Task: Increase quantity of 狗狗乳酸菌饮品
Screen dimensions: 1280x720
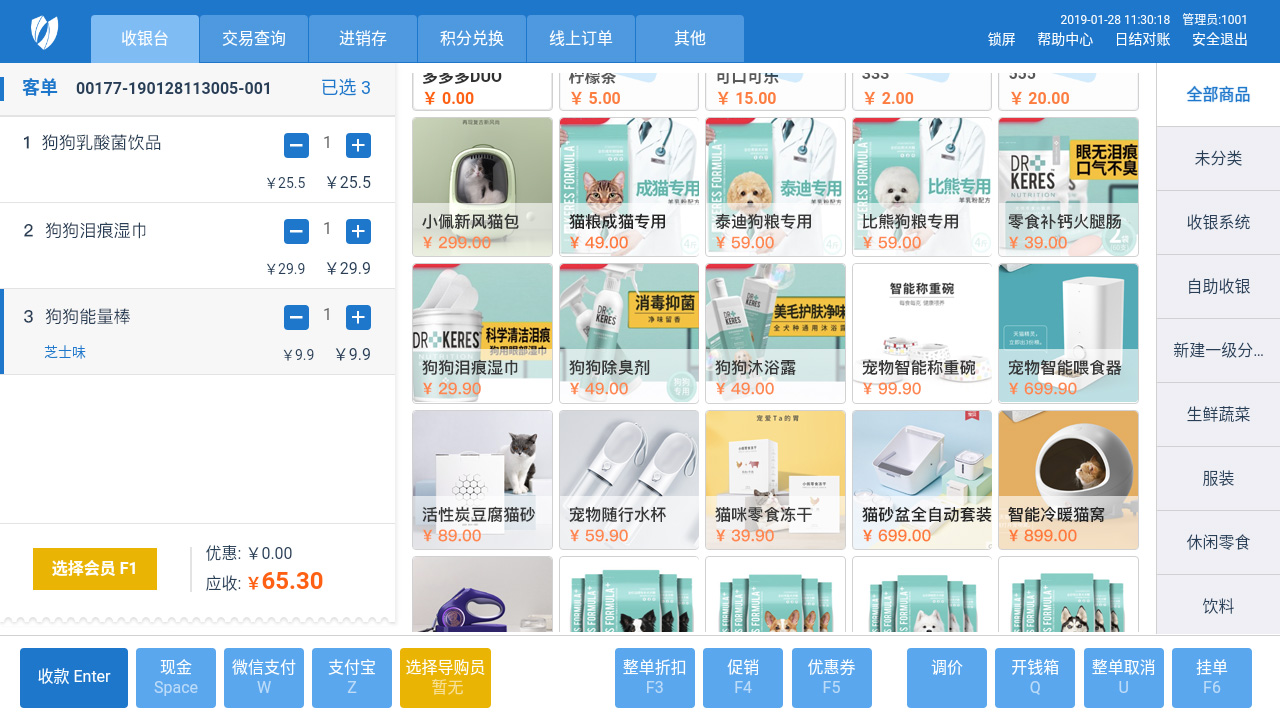Action: coord(358,145)
